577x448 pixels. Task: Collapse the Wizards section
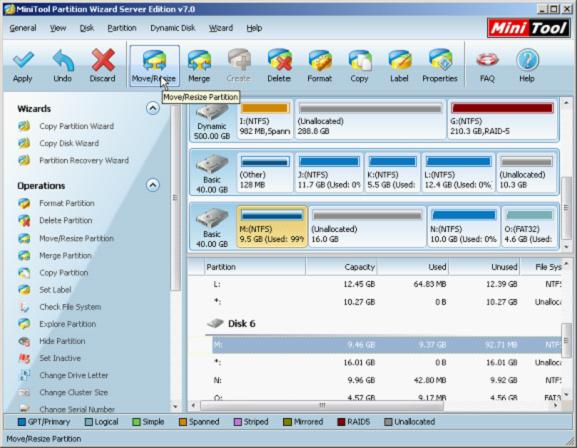pyautogui.click(x=153, y=108)
